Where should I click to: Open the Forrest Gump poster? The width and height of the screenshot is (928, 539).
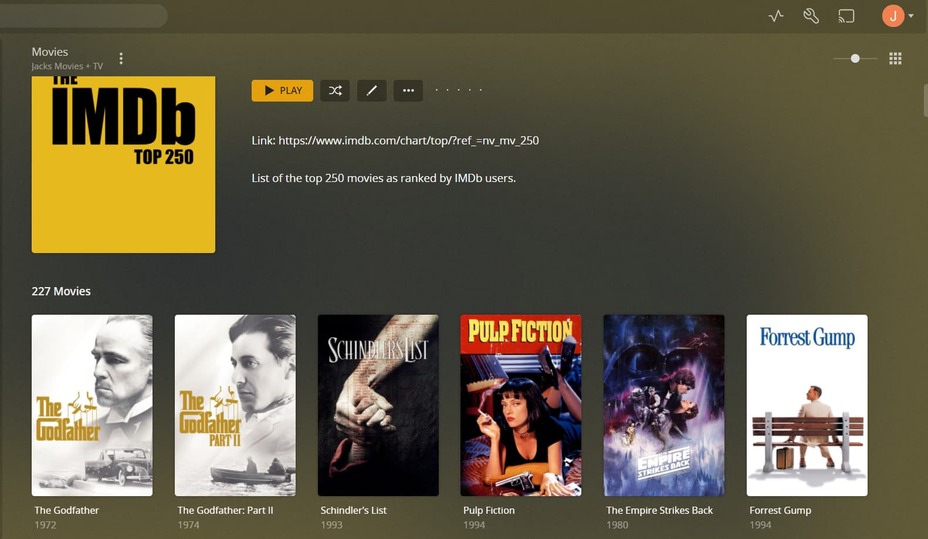tap(807, 405)
